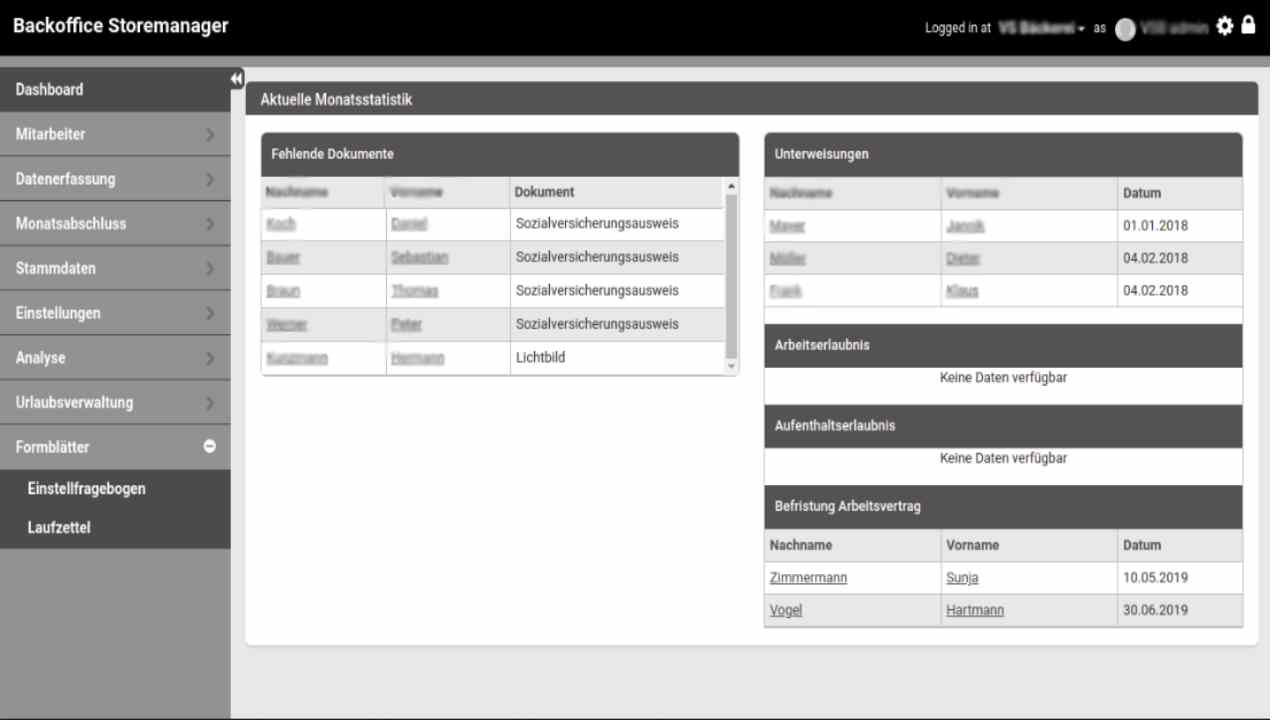Expand the Stammdaten chevron arrow

click(210, 269)
